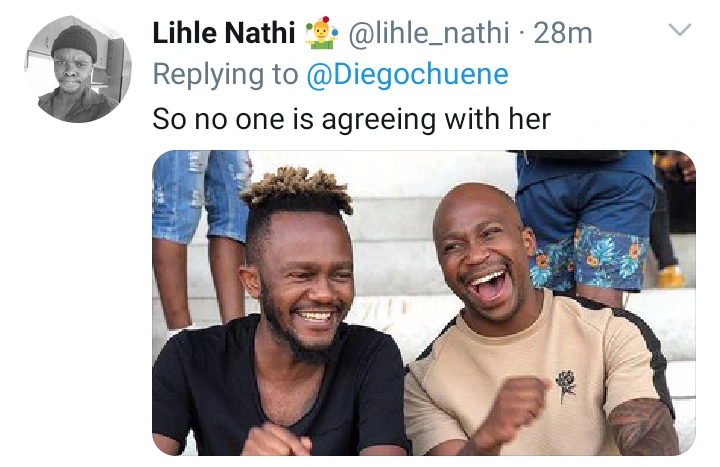The width and height of the screenshot is (720, 467).
Task: Open the tweet options chevron menu
Action: coord(680,29)
